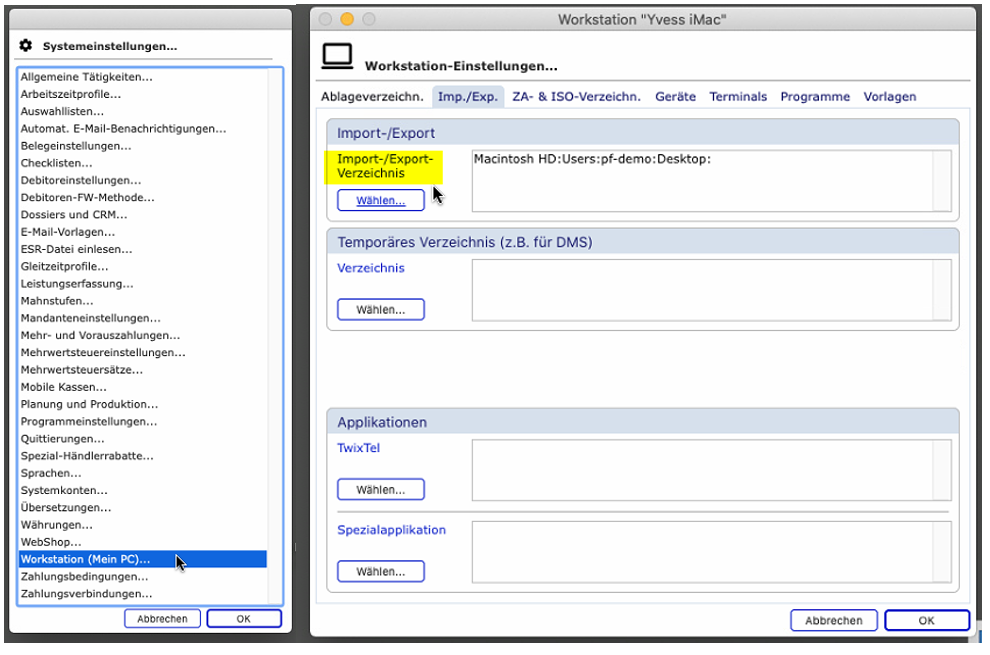The image size is (990, 655).
Task: Open Programmeinstellungen... from the list
Action: [89, 422]
